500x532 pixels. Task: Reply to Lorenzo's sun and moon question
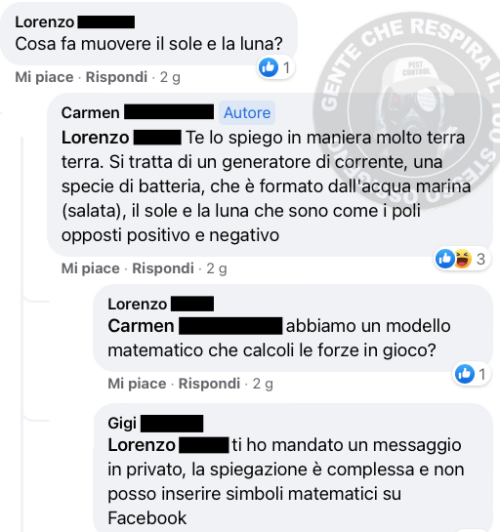pyautogui.click(x=116, y=77)
